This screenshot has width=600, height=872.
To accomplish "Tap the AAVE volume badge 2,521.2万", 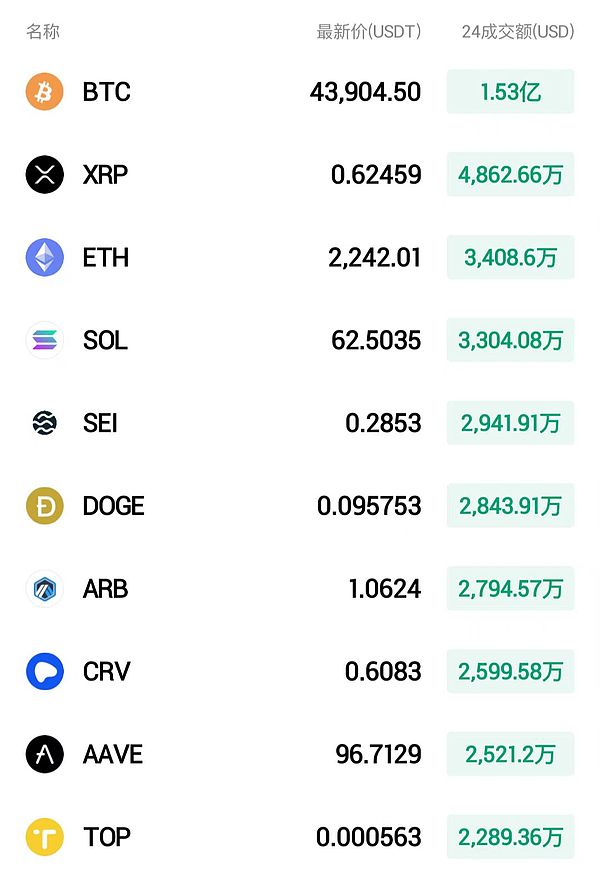I will click(510, 754).
